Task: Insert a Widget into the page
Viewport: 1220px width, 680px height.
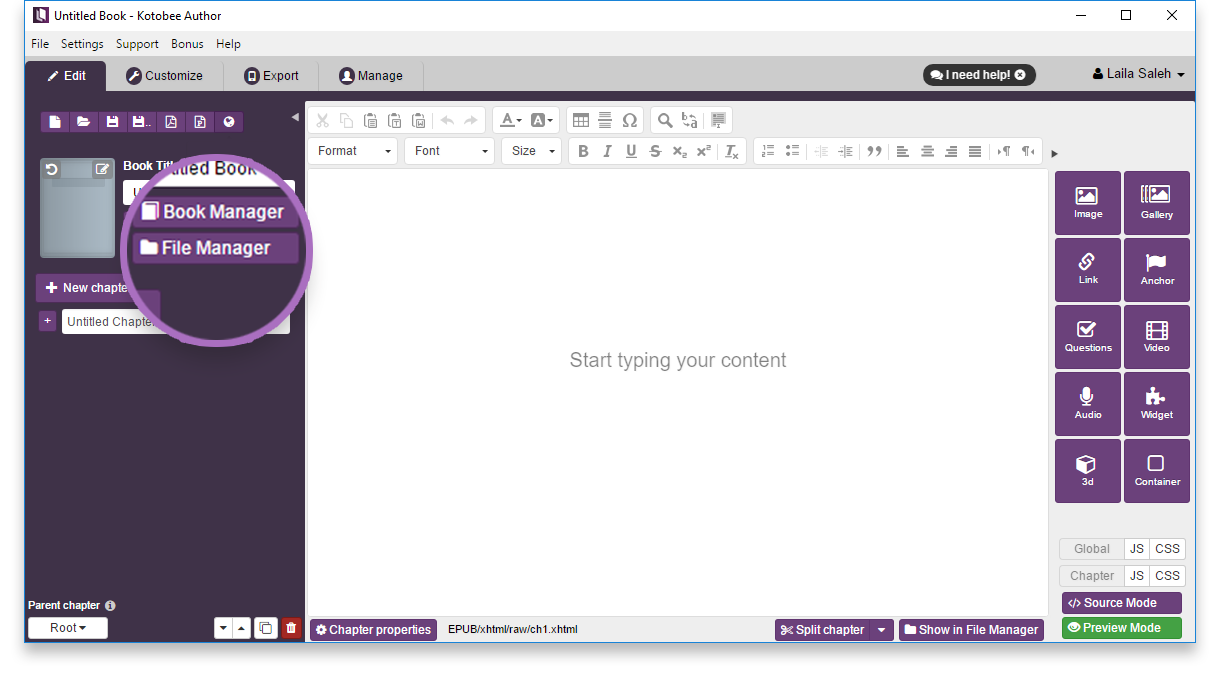Action: point(1156,404)
